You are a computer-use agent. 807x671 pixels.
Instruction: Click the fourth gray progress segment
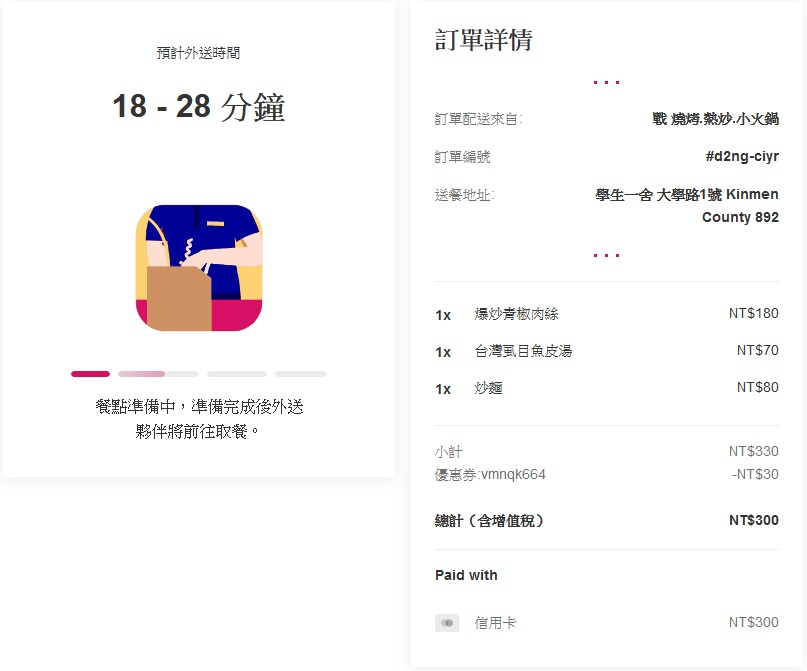coord(301,374)
